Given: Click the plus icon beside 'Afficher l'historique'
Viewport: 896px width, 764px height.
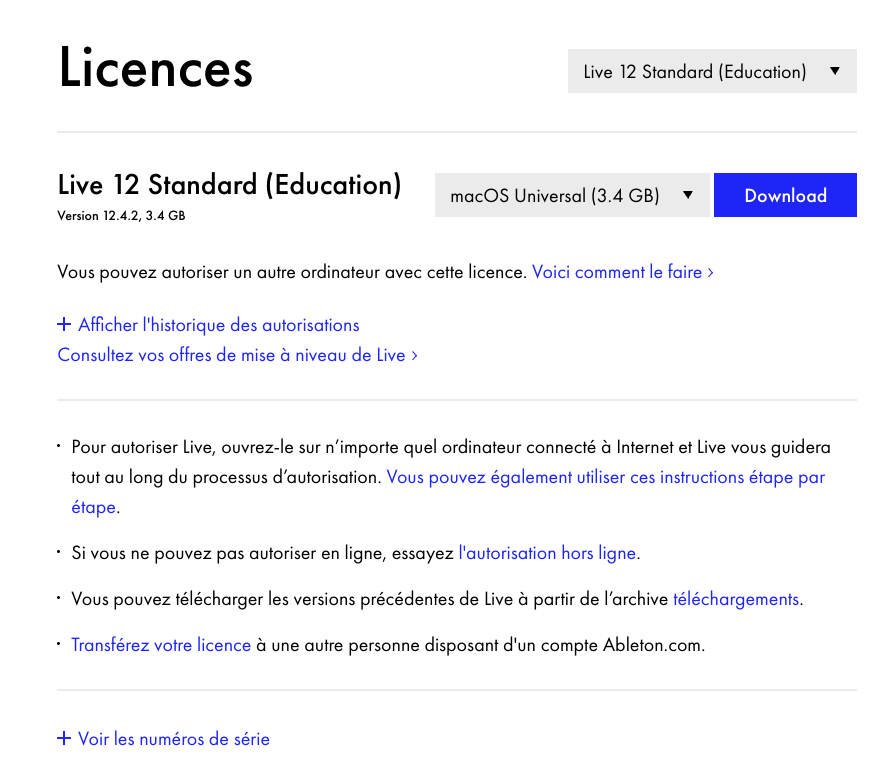Looking at the screenshot, I should point(64,325).
